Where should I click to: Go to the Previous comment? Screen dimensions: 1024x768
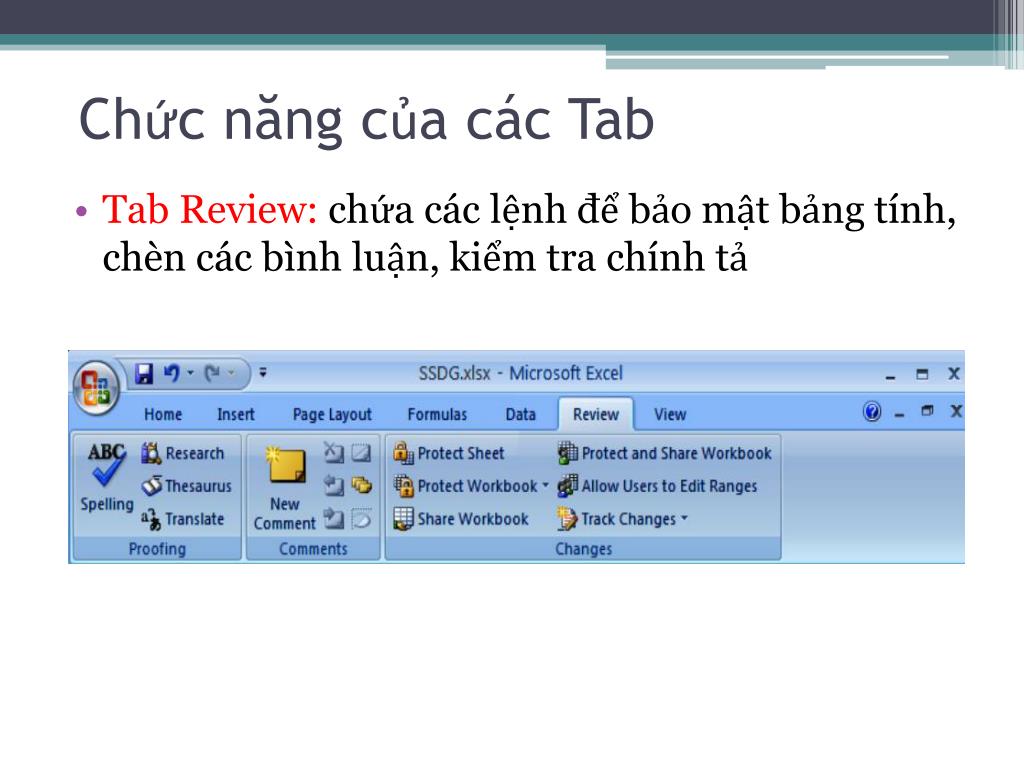point(333,485)
